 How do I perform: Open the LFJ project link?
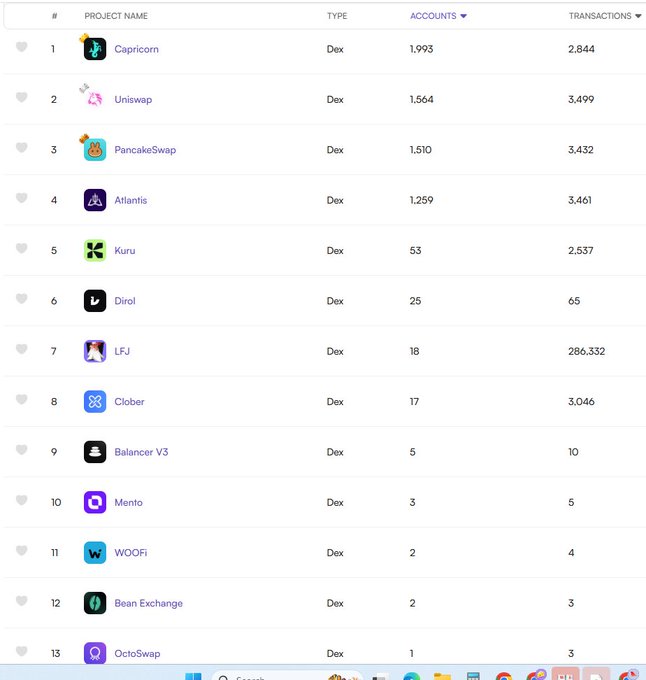pyautogui.click(x=122, y=351)
